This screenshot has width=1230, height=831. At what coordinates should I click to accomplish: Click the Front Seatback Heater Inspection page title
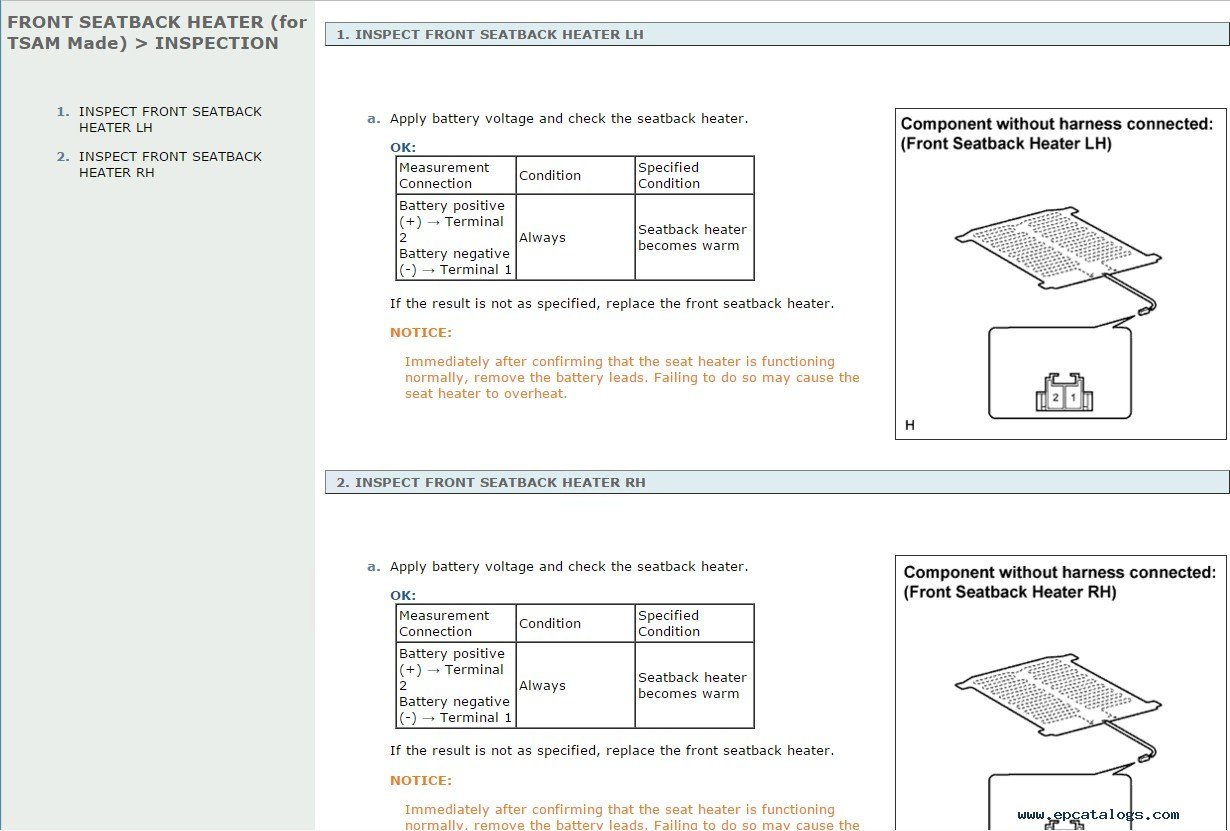pyautogui.click(x=156, y=32)
